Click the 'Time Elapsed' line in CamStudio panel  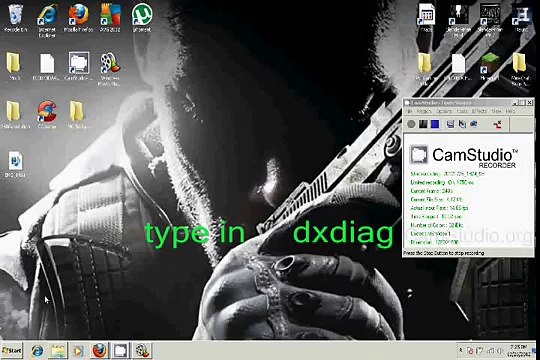(436, 217)
